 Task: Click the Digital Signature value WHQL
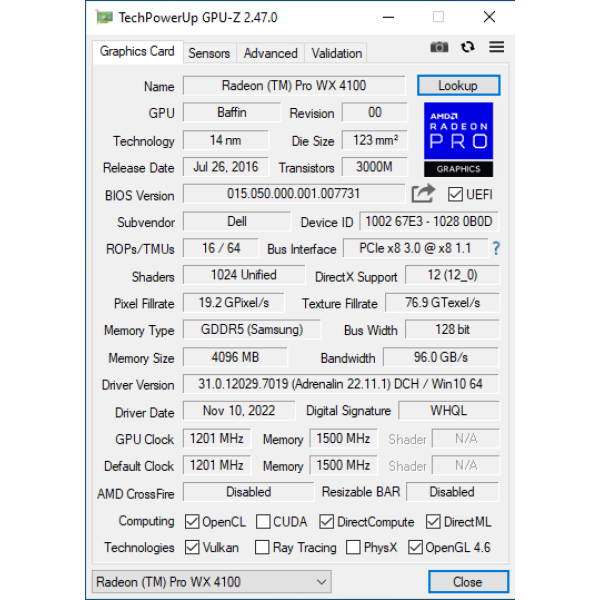point(449,411)
